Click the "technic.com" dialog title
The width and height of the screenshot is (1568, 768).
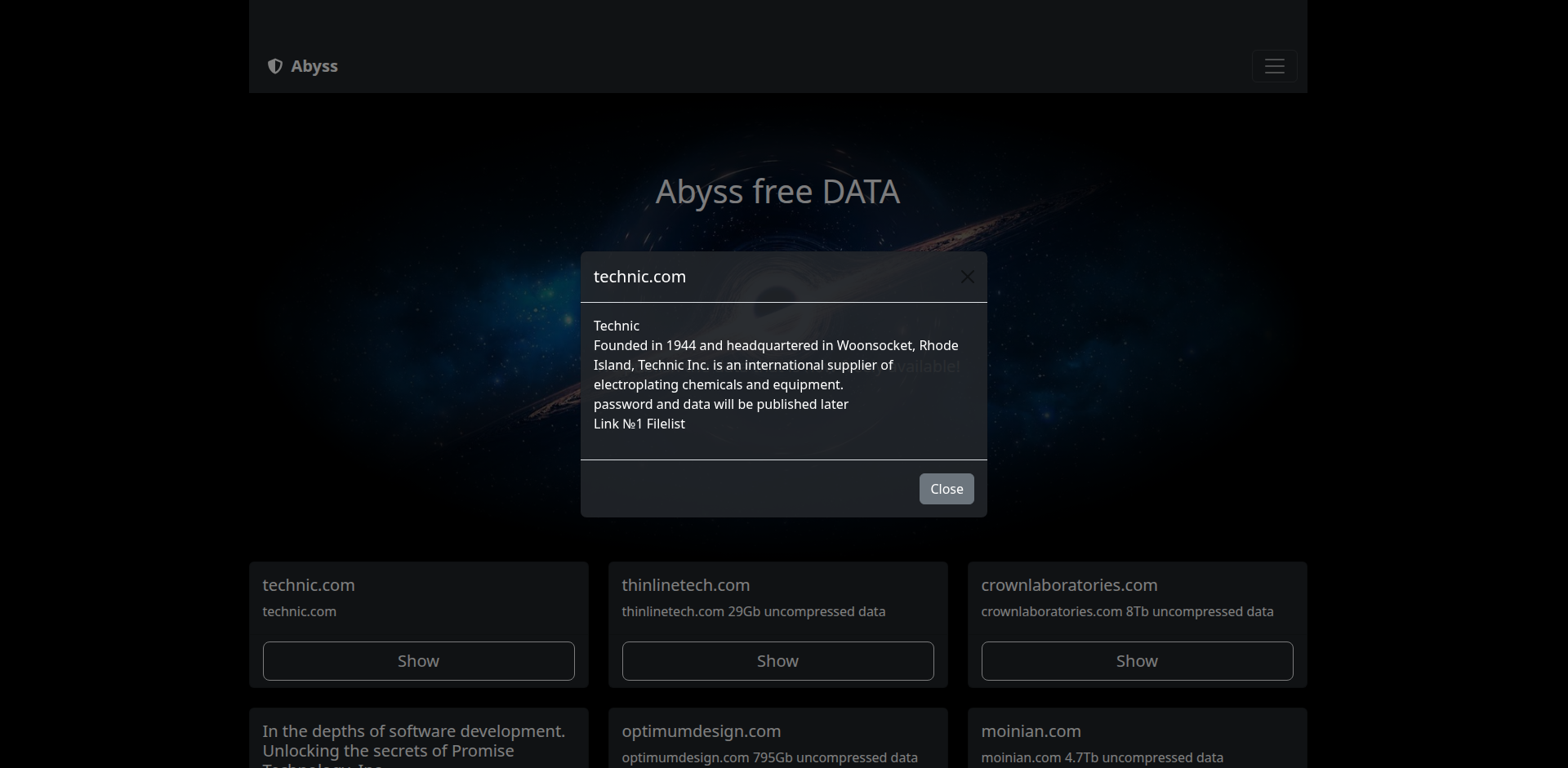tap(639, 277)
